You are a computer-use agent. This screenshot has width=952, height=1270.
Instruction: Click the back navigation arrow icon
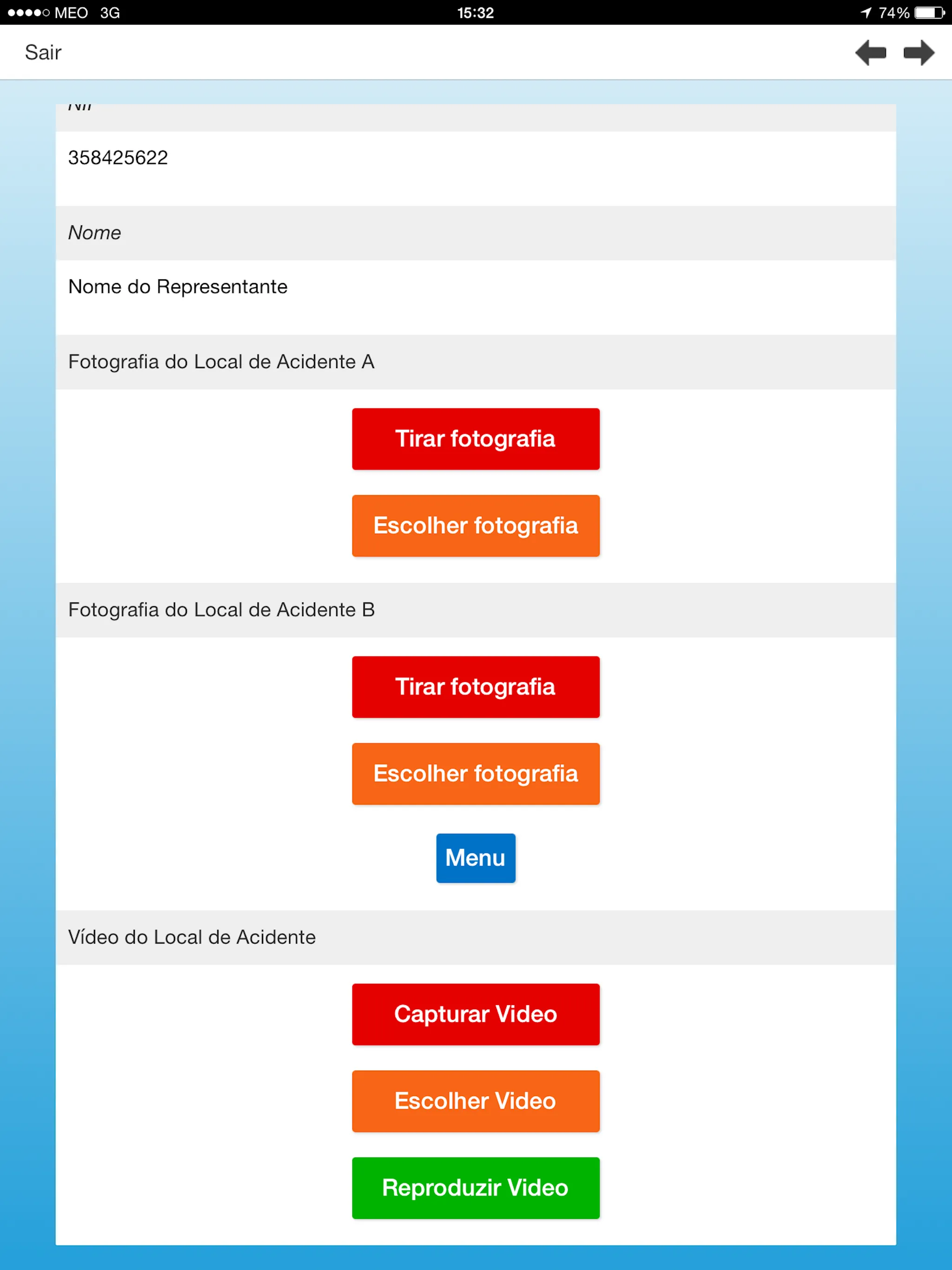(869, 53)
